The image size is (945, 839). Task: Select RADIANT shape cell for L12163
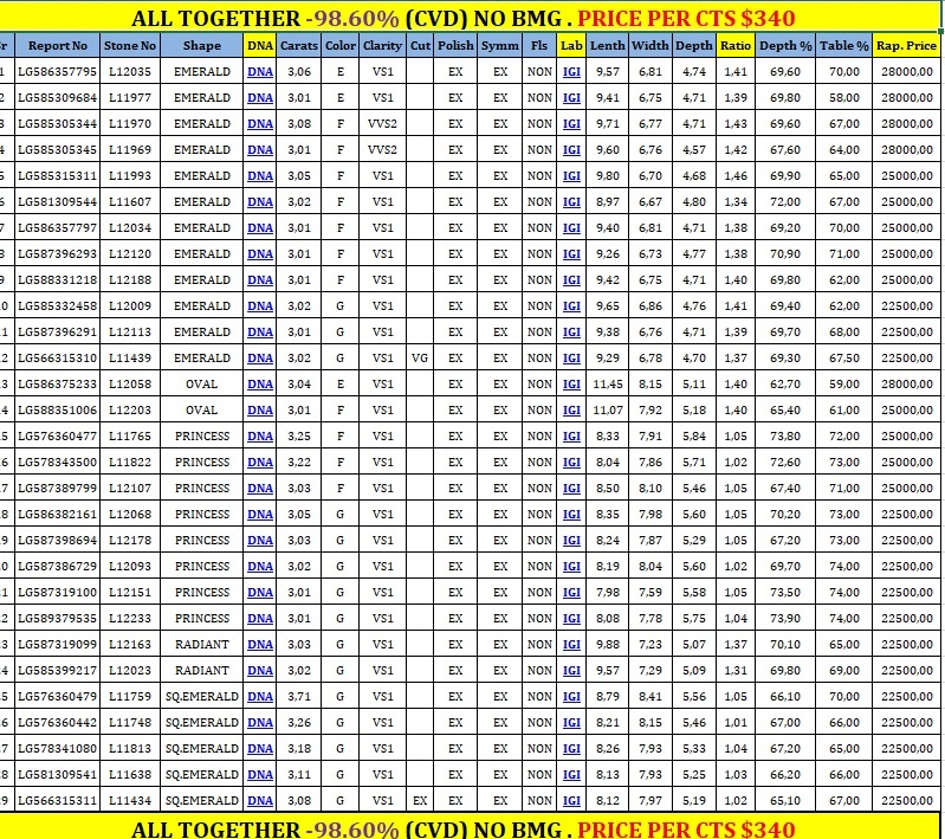(202, 644)
